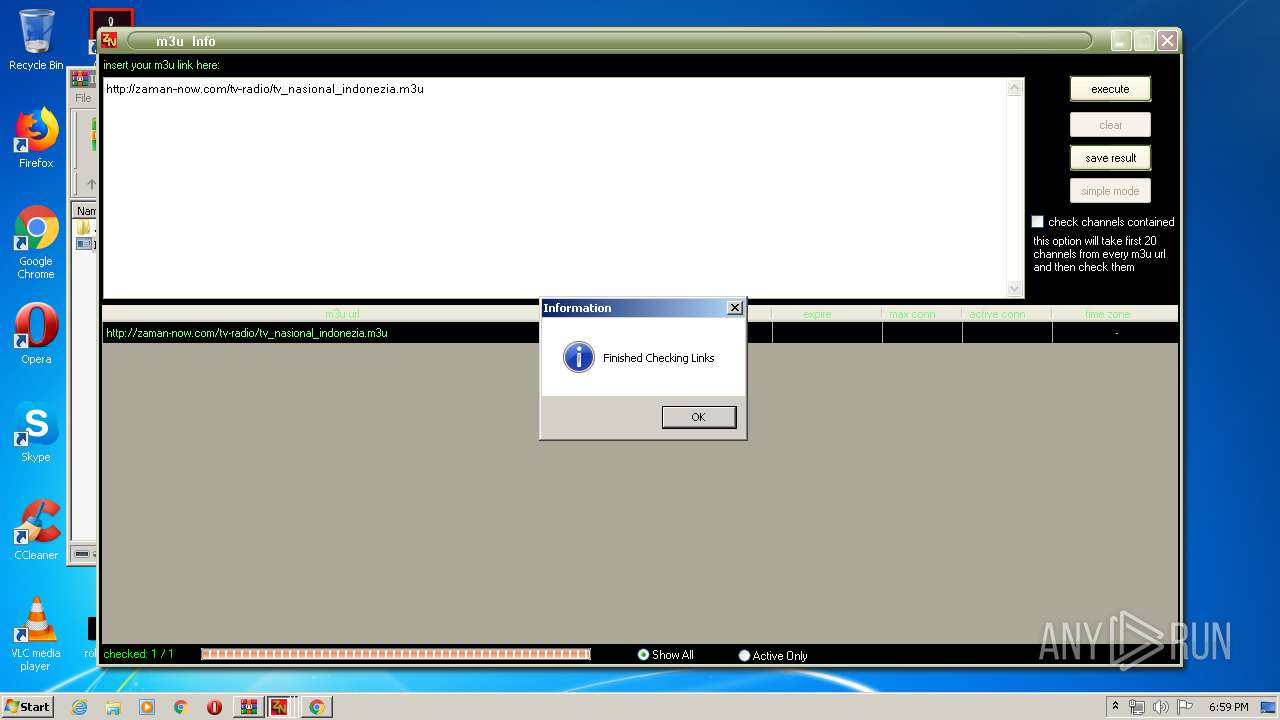Click the Start button
Viewport: 1280px width, 720px height.
pos(28,707)
